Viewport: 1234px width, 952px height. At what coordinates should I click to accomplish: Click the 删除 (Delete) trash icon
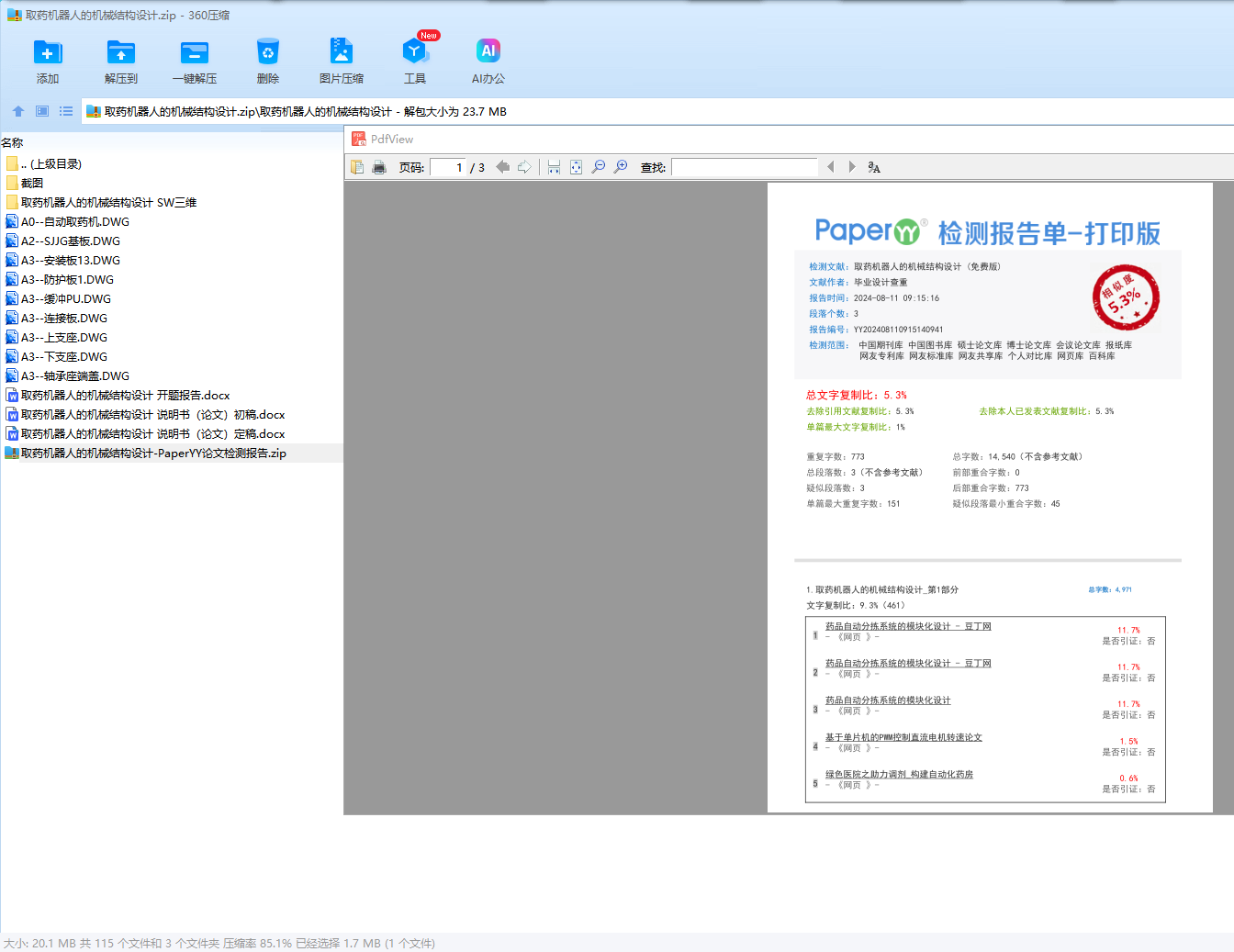click(x=268, y=52)
